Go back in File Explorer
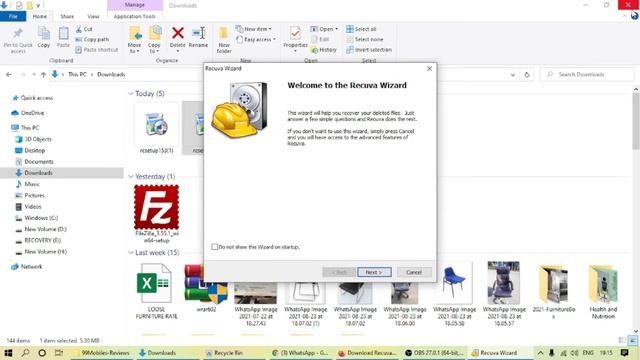The width and height of the screenshot is (640, 360). coord(9,75)
